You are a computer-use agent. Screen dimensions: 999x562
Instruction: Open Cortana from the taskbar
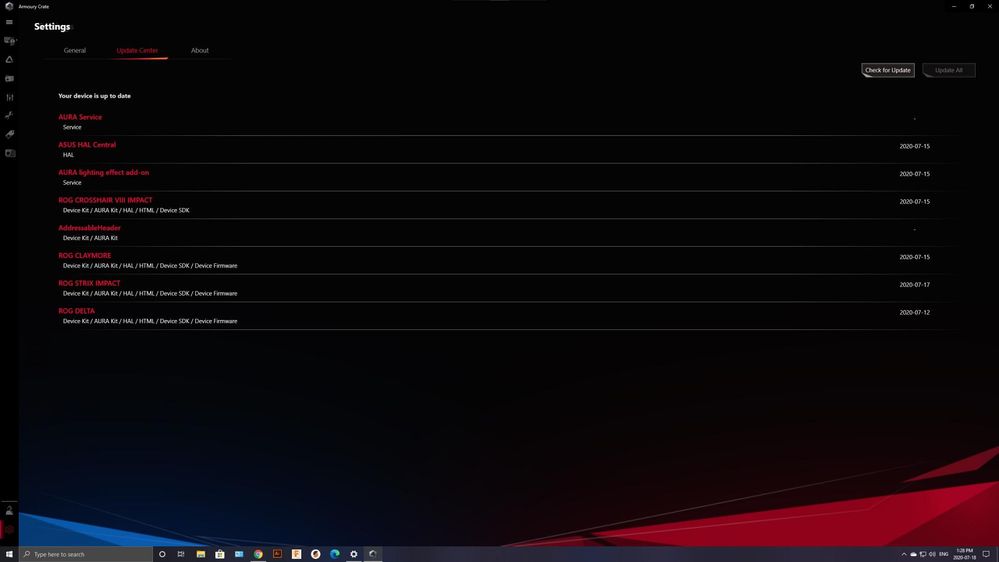(x=162, y=554)
